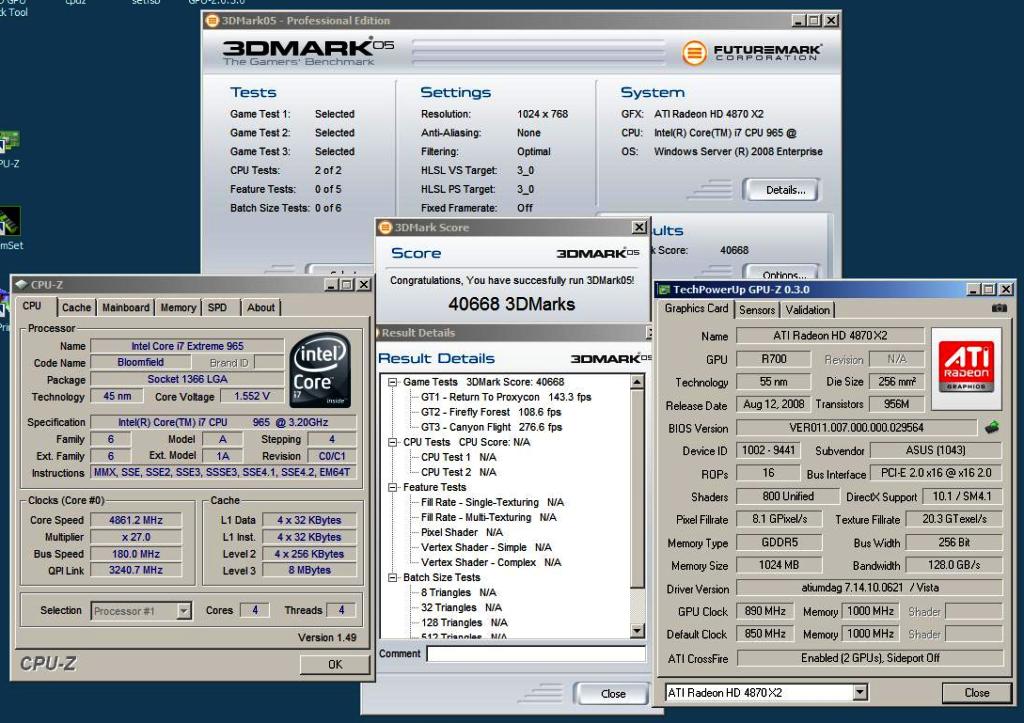Screen dimensions: 1024x723
Task: Select GT1 - Return To Proxycon result row
Action: [505, 397]
